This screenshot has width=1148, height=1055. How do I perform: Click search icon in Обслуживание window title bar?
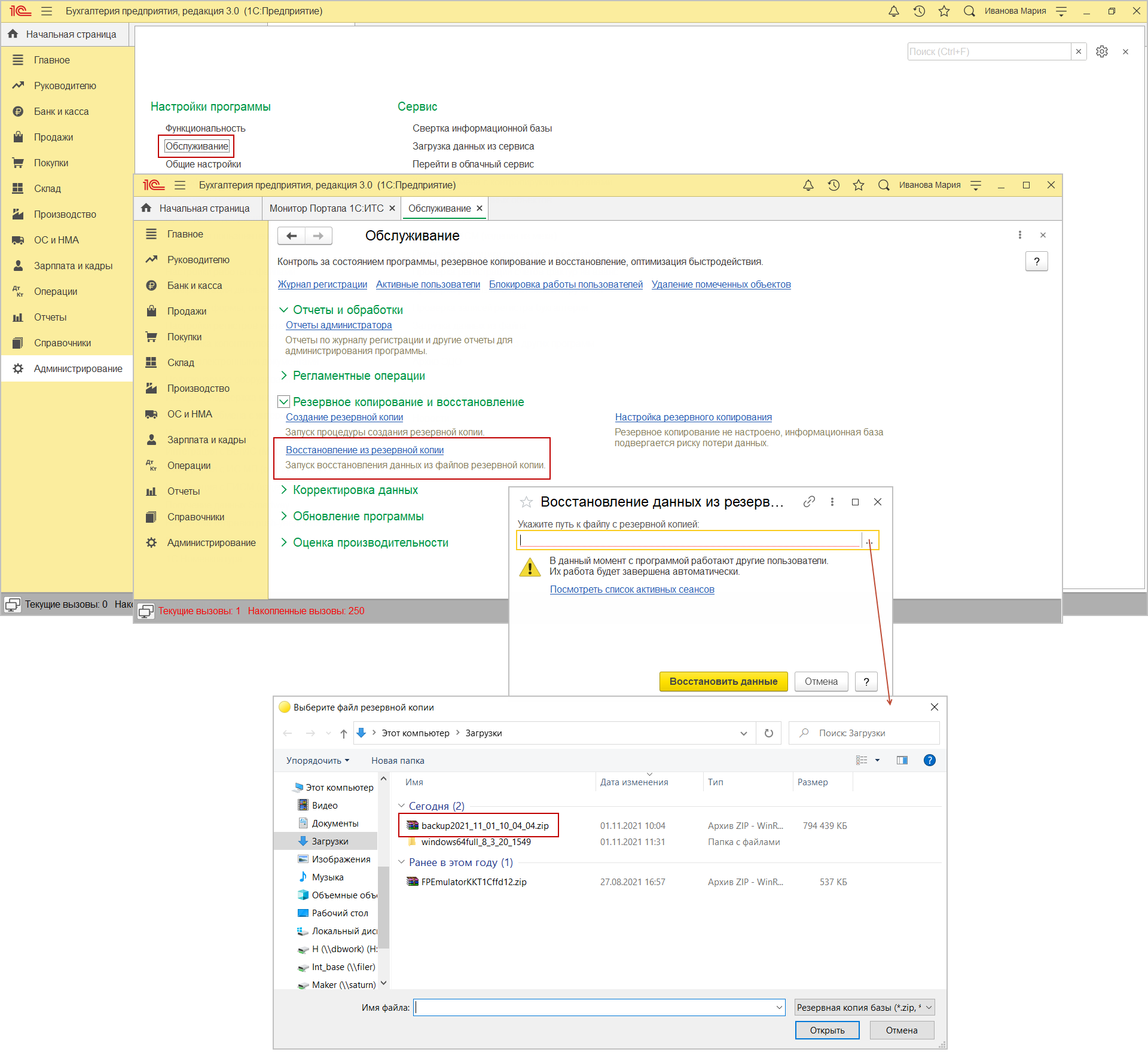point(884,185)
